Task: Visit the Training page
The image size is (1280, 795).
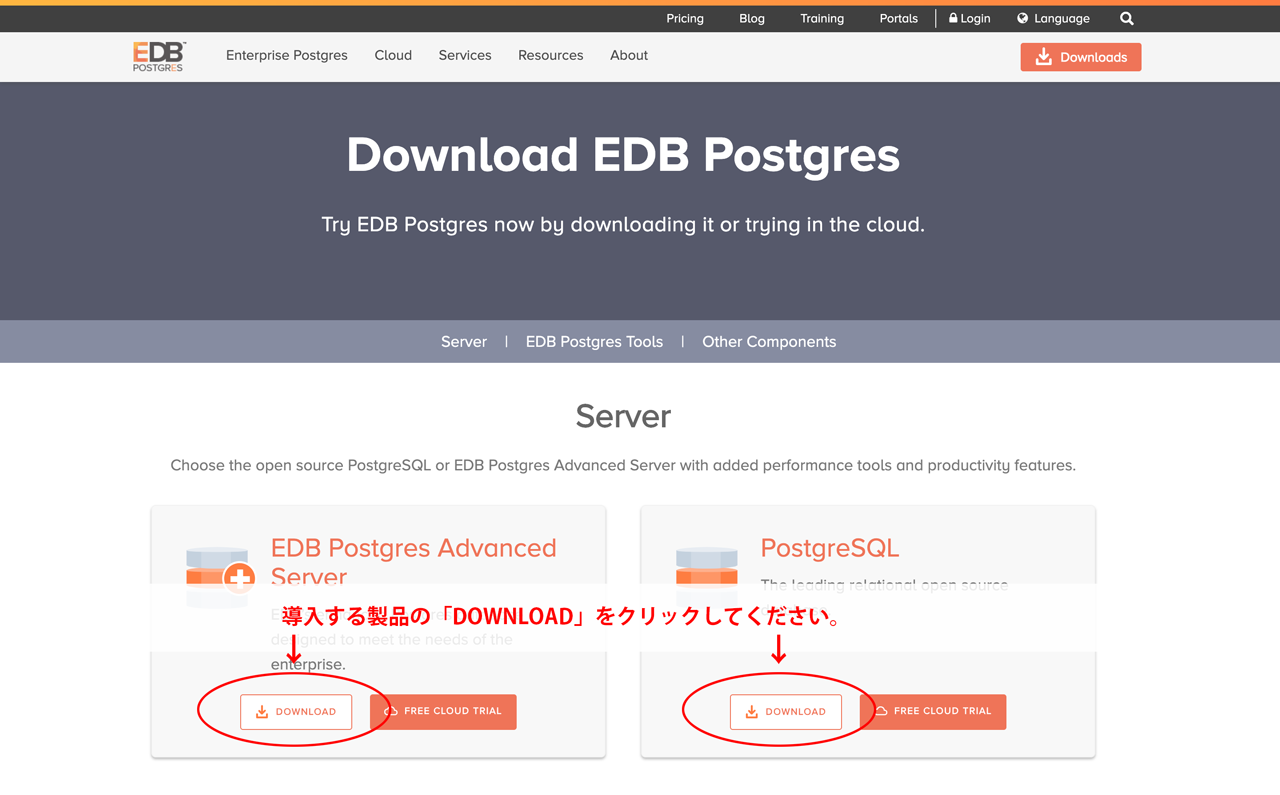Action: [x=822, y=18]
